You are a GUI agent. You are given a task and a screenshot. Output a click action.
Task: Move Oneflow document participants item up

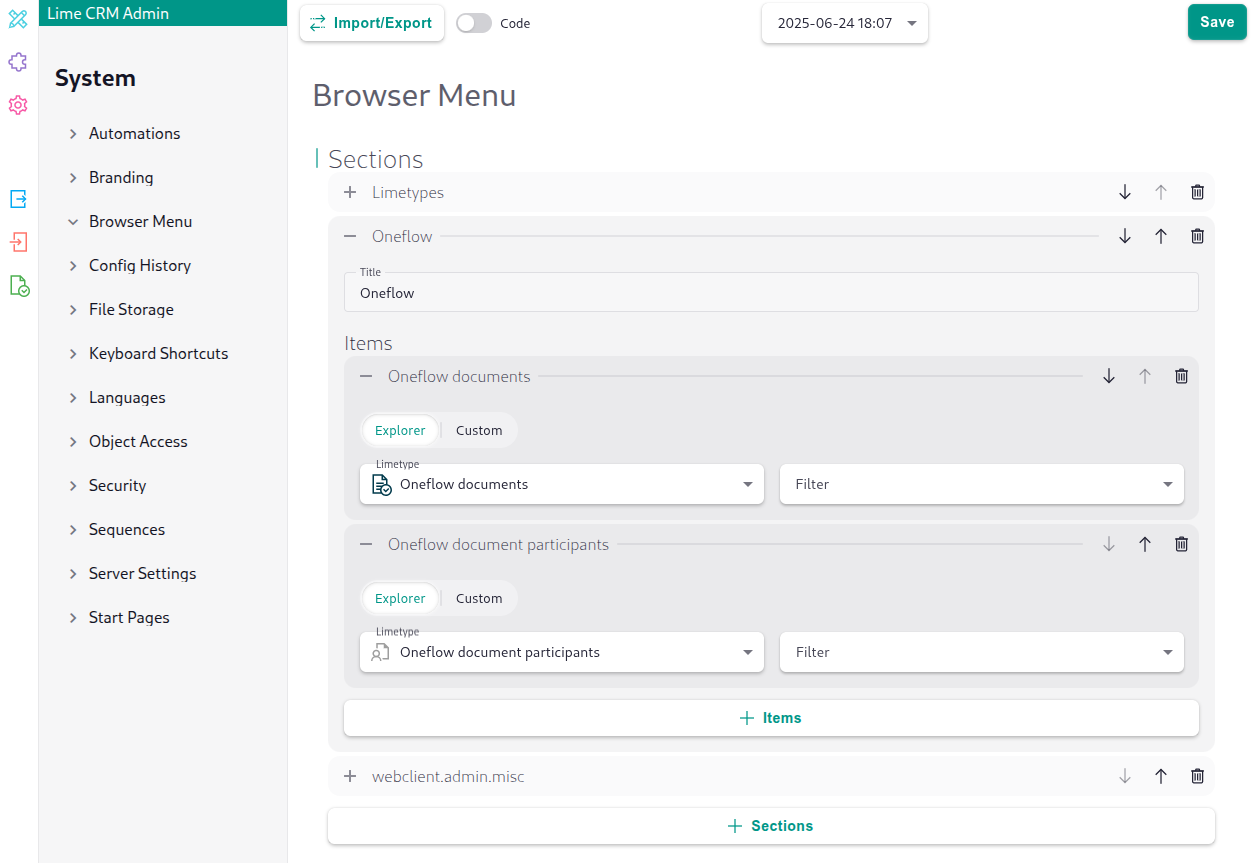pos(1145,544)
